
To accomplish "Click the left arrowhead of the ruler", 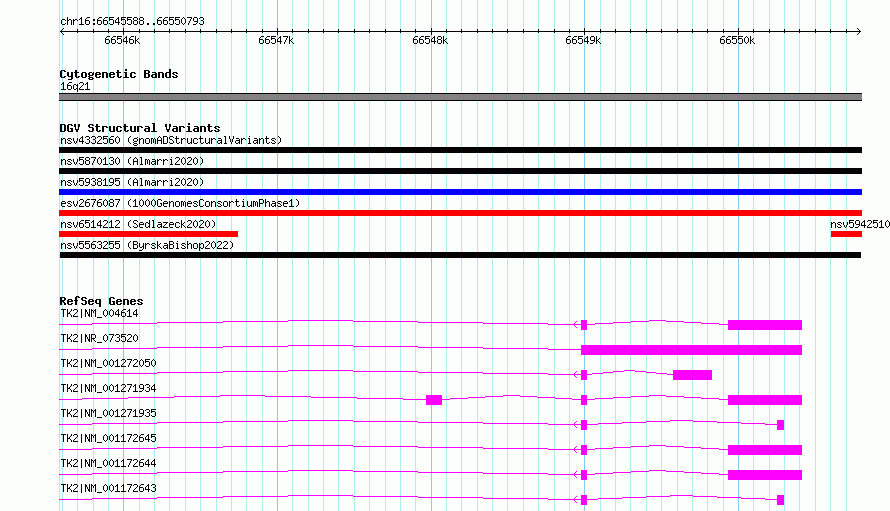I will click(x=62, y=31).
